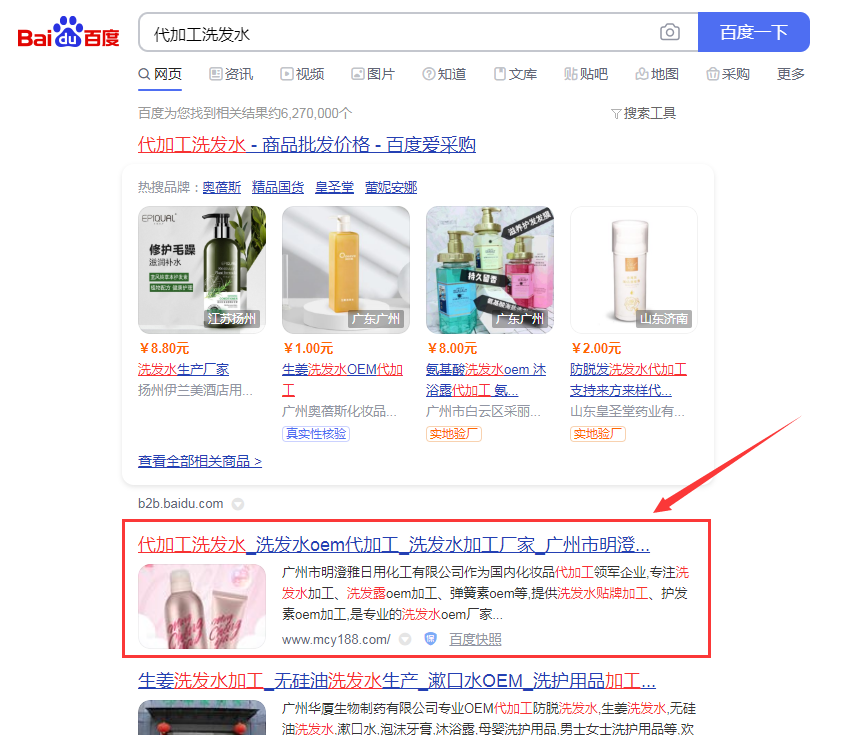Switch to the 资讯 tab
The width and height of the screenshot is (845, 735).
click(x=231, y=74)
